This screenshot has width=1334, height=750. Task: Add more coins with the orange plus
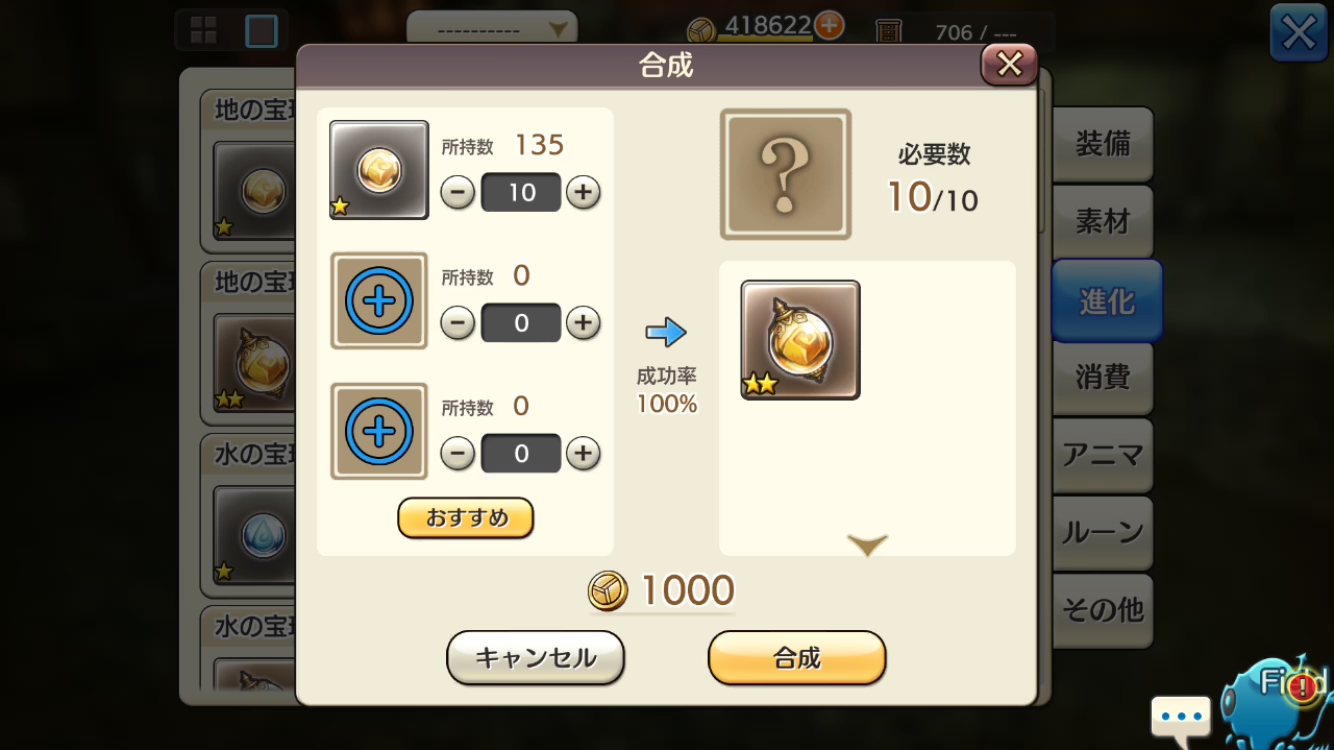coord(829,24)
